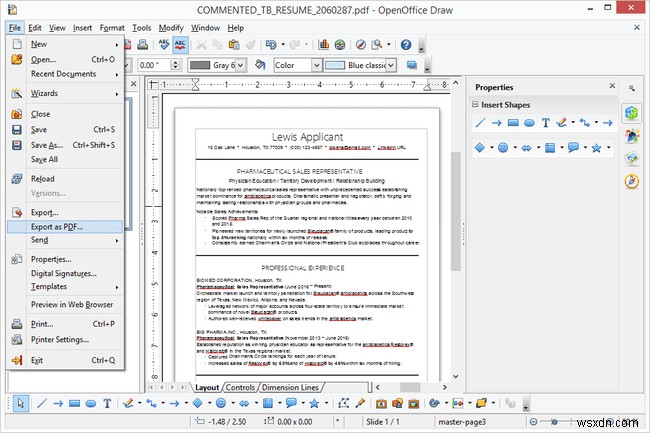Toggle the document modified indicator in status bar
650x433 pixels.
point(337,422)
